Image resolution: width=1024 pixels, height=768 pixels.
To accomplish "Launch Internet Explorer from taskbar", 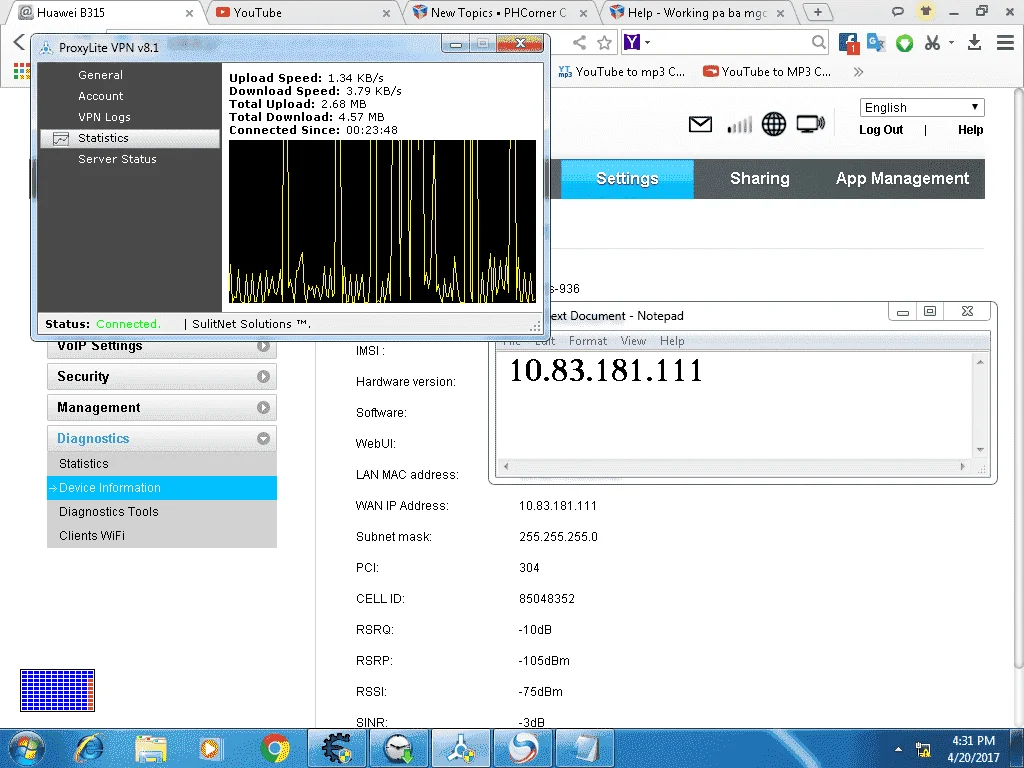I will 89,748.
